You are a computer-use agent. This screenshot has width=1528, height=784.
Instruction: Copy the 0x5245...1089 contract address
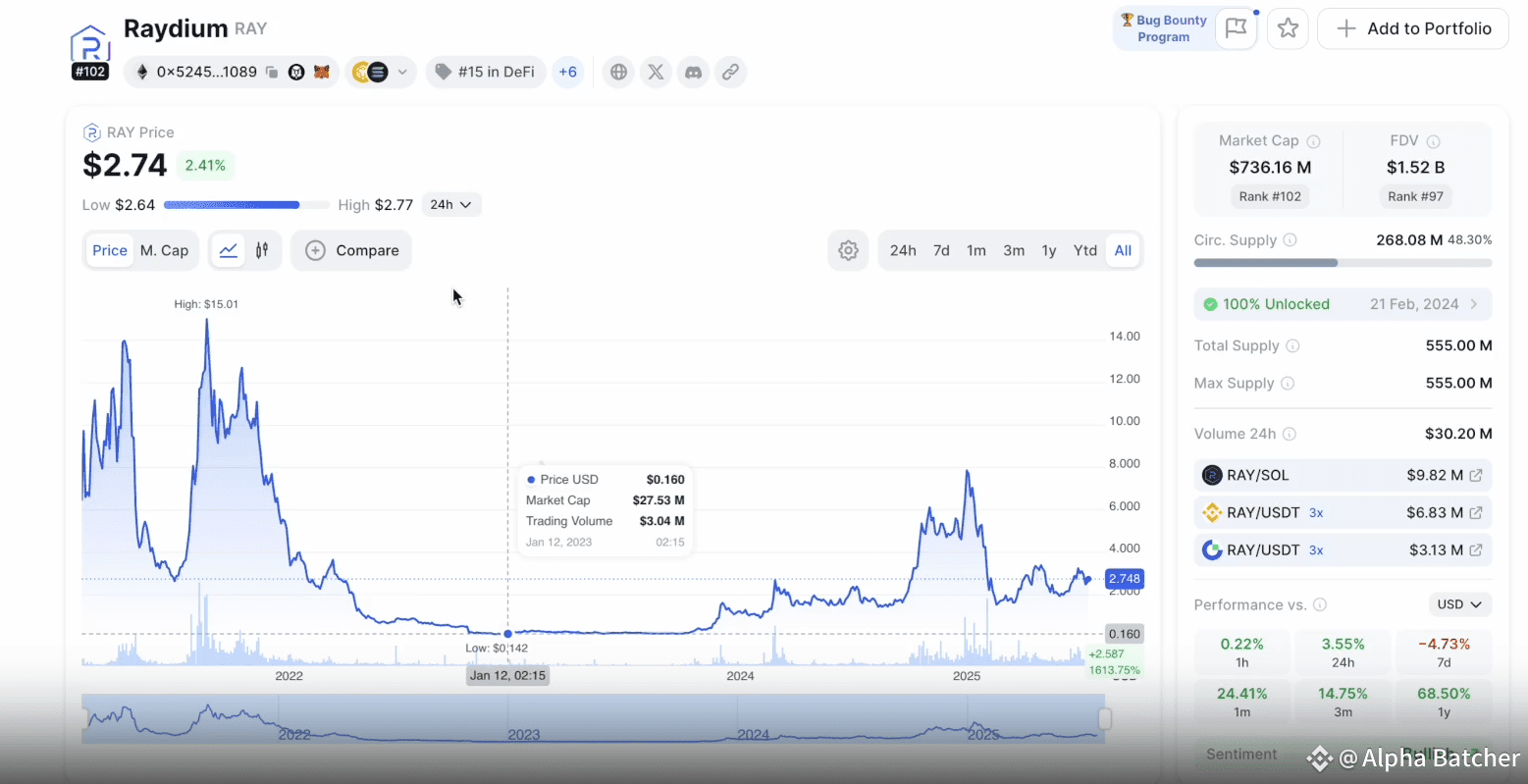pyautogui.click(x=272, y=72)
